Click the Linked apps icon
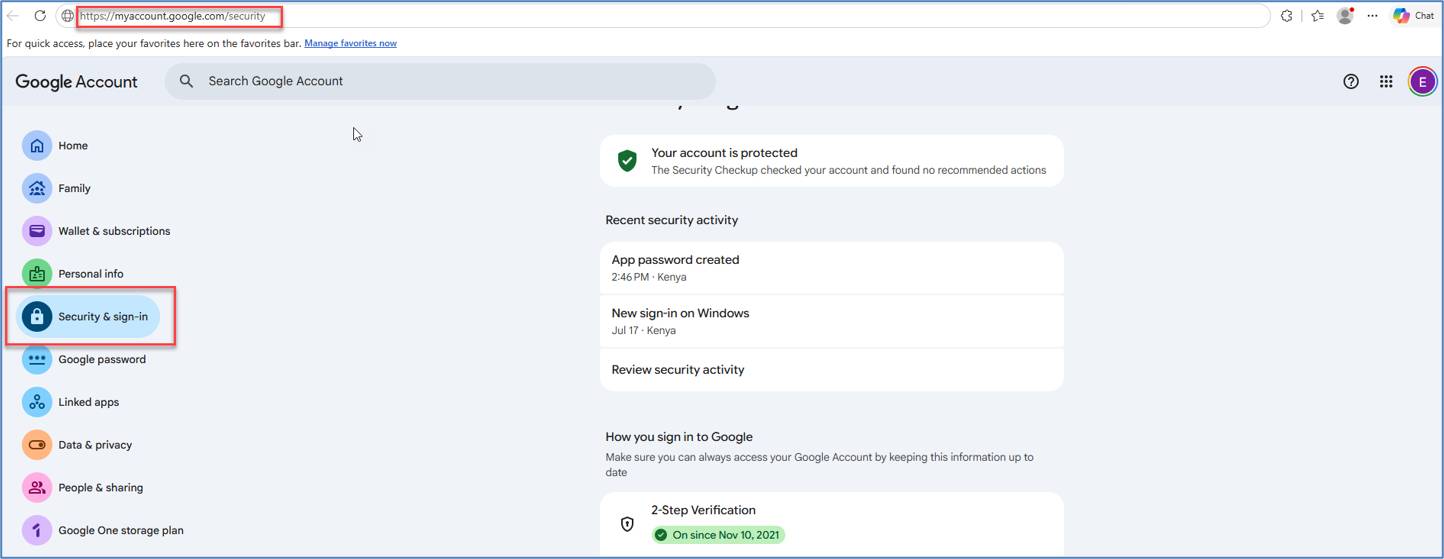Viewport: 1444px width, 559px height. click(x=37, y=402)
